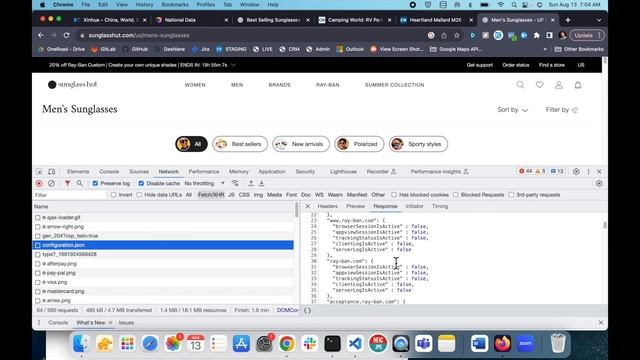Enable Hide data URLs checkbox
Viewport: 640px width, 360px height.
pos(139,195)
